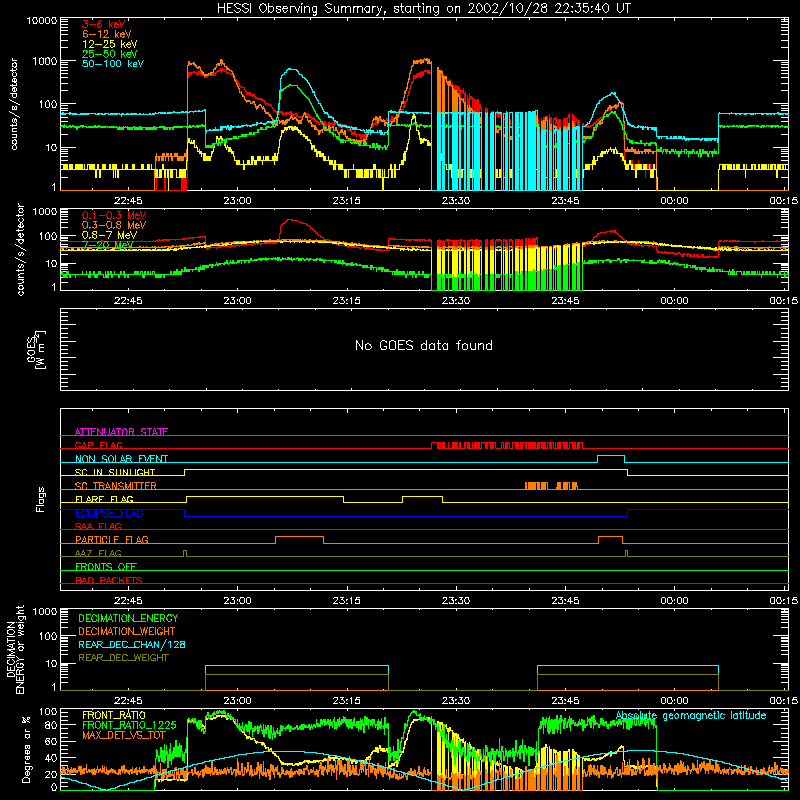800x800 pixels.
Task: Click the 22:45 time label under the keV panel
Action: (128, 201)
